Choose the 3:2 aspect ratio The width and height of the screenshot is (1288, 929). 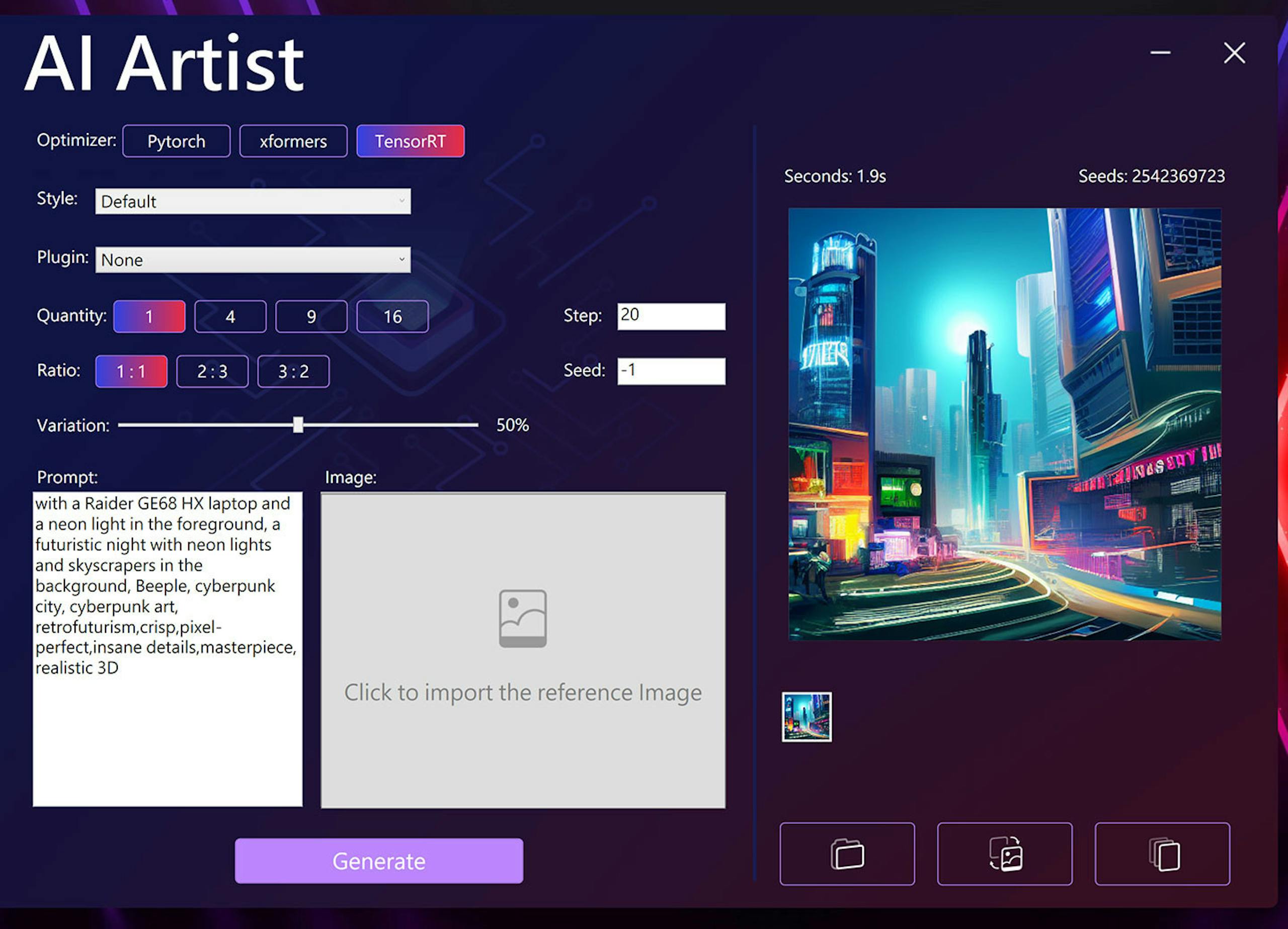(293, 371)
